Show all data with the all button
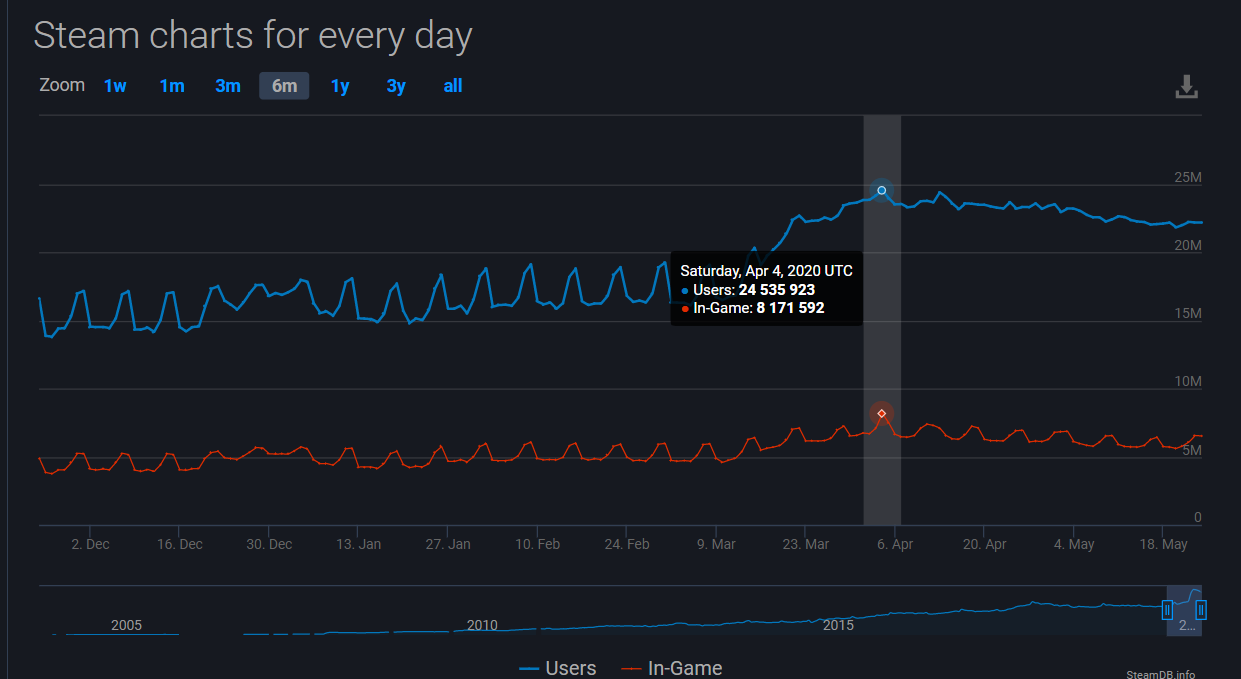 pyautogui.click(x=453, y=86)
